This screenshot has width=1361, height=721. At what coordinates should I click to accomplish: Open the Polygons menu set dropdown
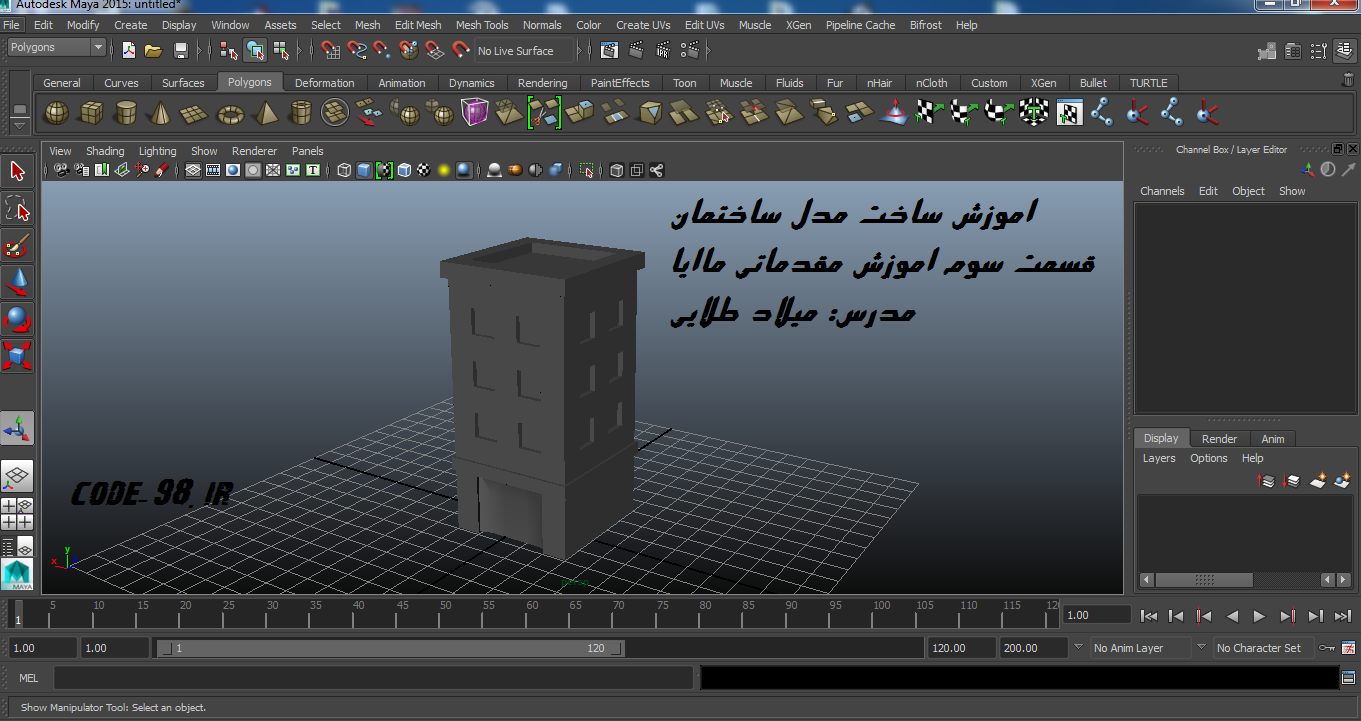point(57,47)
